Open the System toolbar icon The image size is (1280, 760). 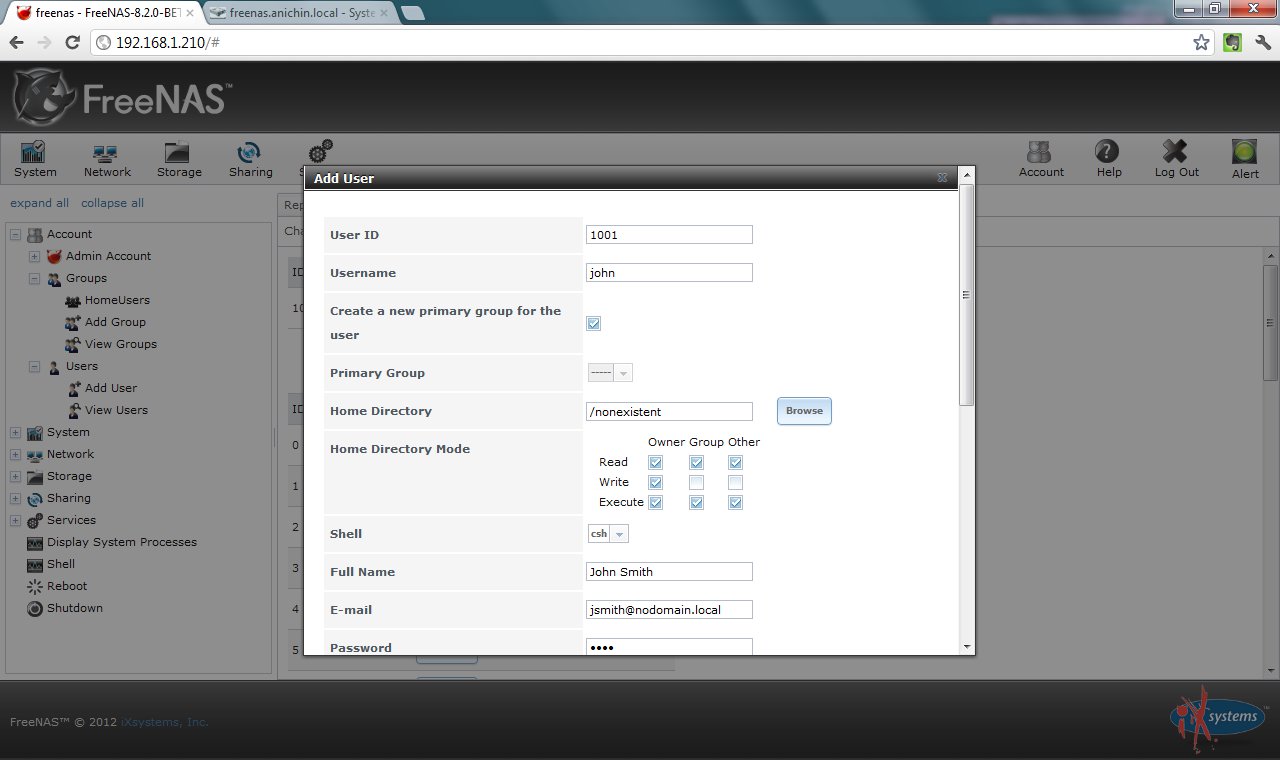35,158
